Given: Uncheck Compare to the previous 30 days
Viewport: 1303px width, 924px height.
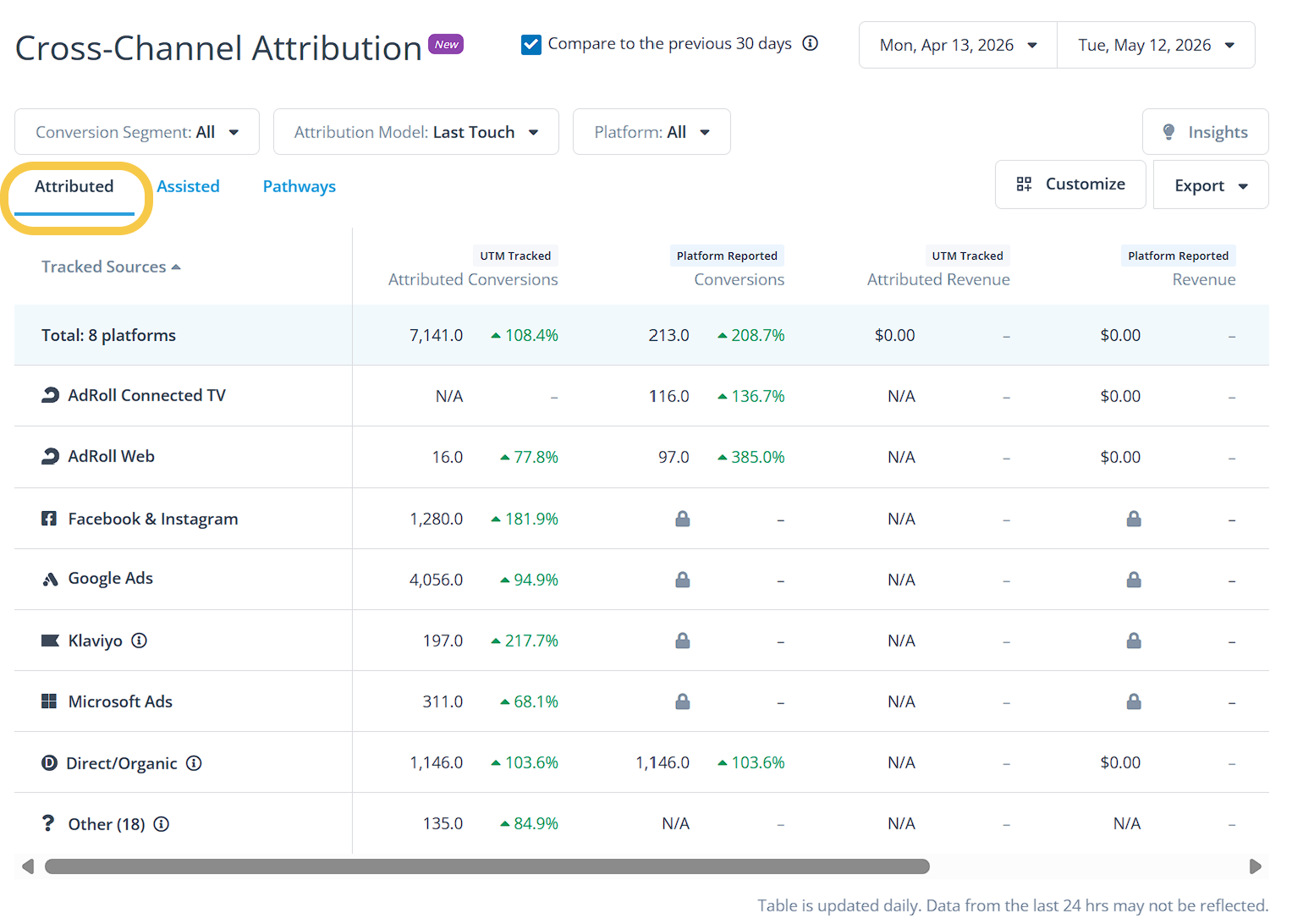Looking at the screenshot, I should tap(531, 44).
